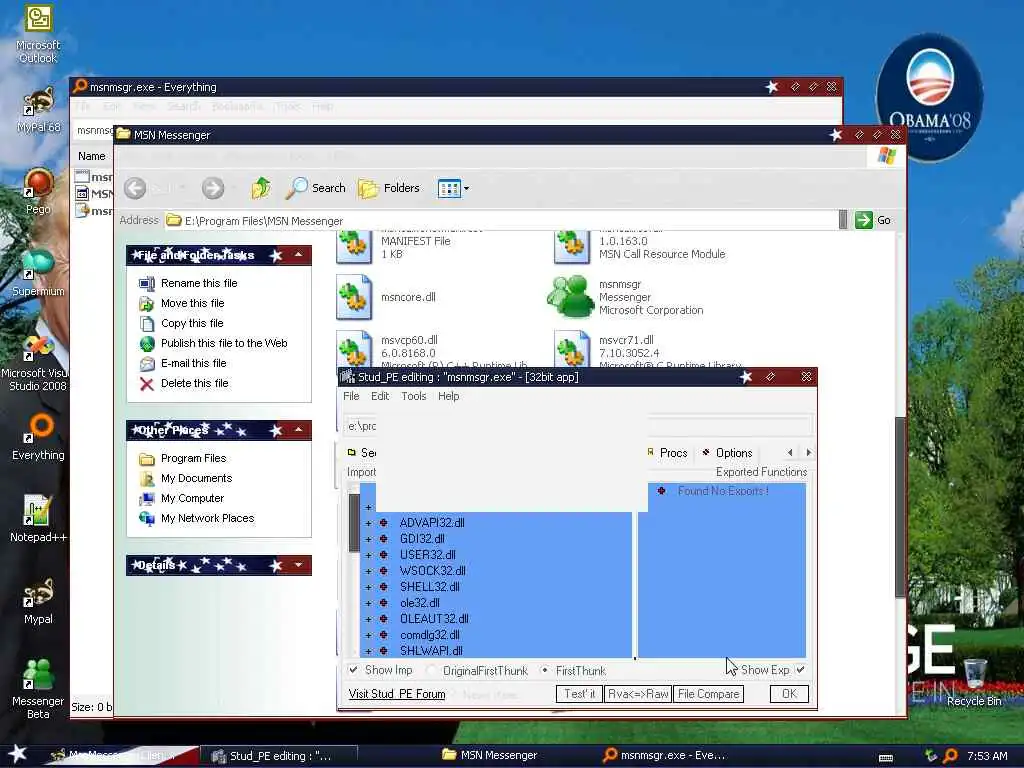Click Move this file task
1024x768 pixels.
192,303
